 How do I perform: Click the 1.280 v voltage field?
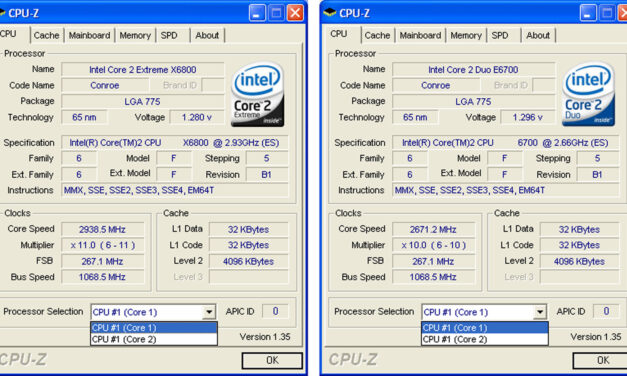197,117
